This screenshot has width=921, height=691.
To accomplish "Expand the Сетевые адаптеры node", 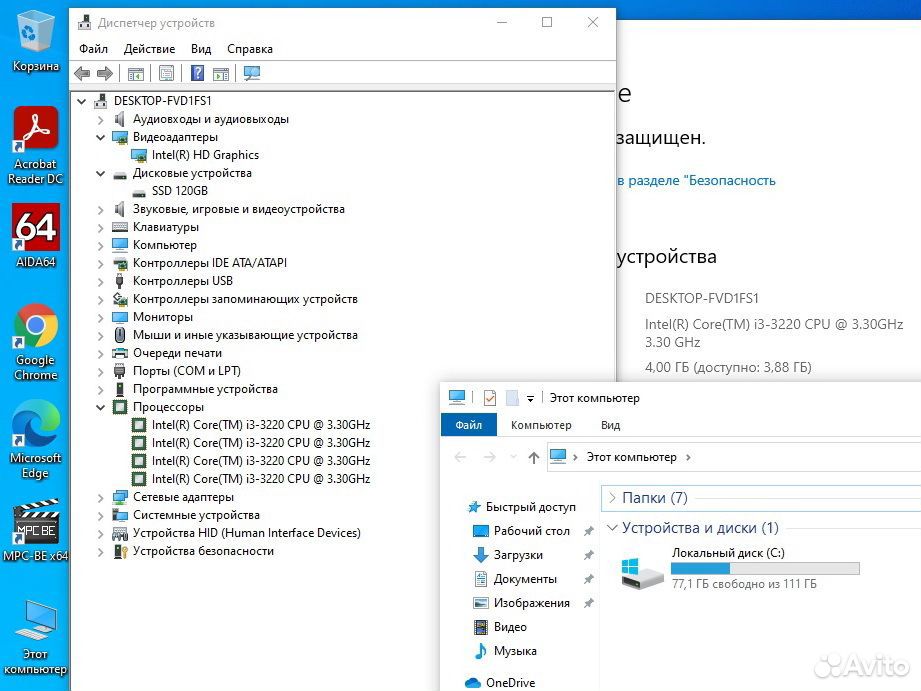I will pos(100,498).
